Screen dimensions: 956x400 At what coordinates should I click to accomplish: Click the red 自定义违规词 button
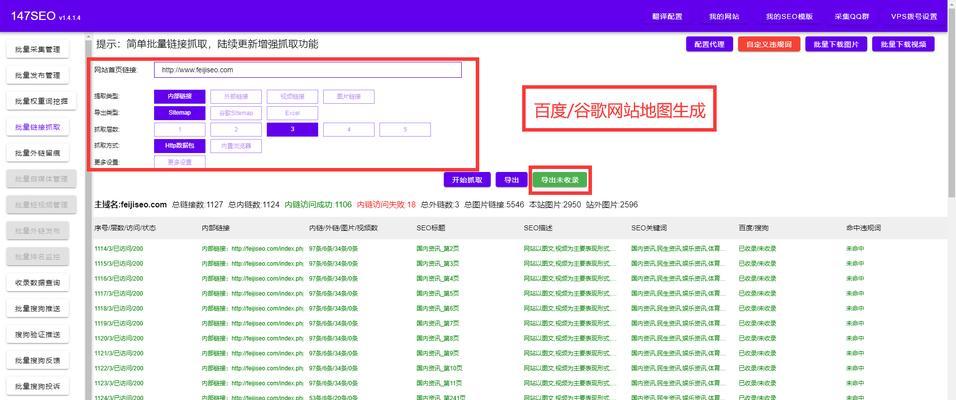pos(769,45)
